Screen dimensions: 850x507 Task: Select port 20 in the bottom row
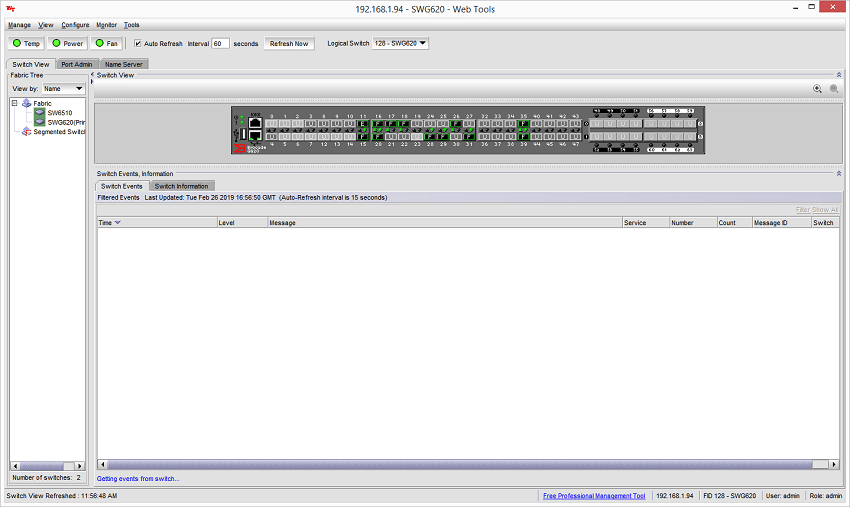click(x=378, y=136)
